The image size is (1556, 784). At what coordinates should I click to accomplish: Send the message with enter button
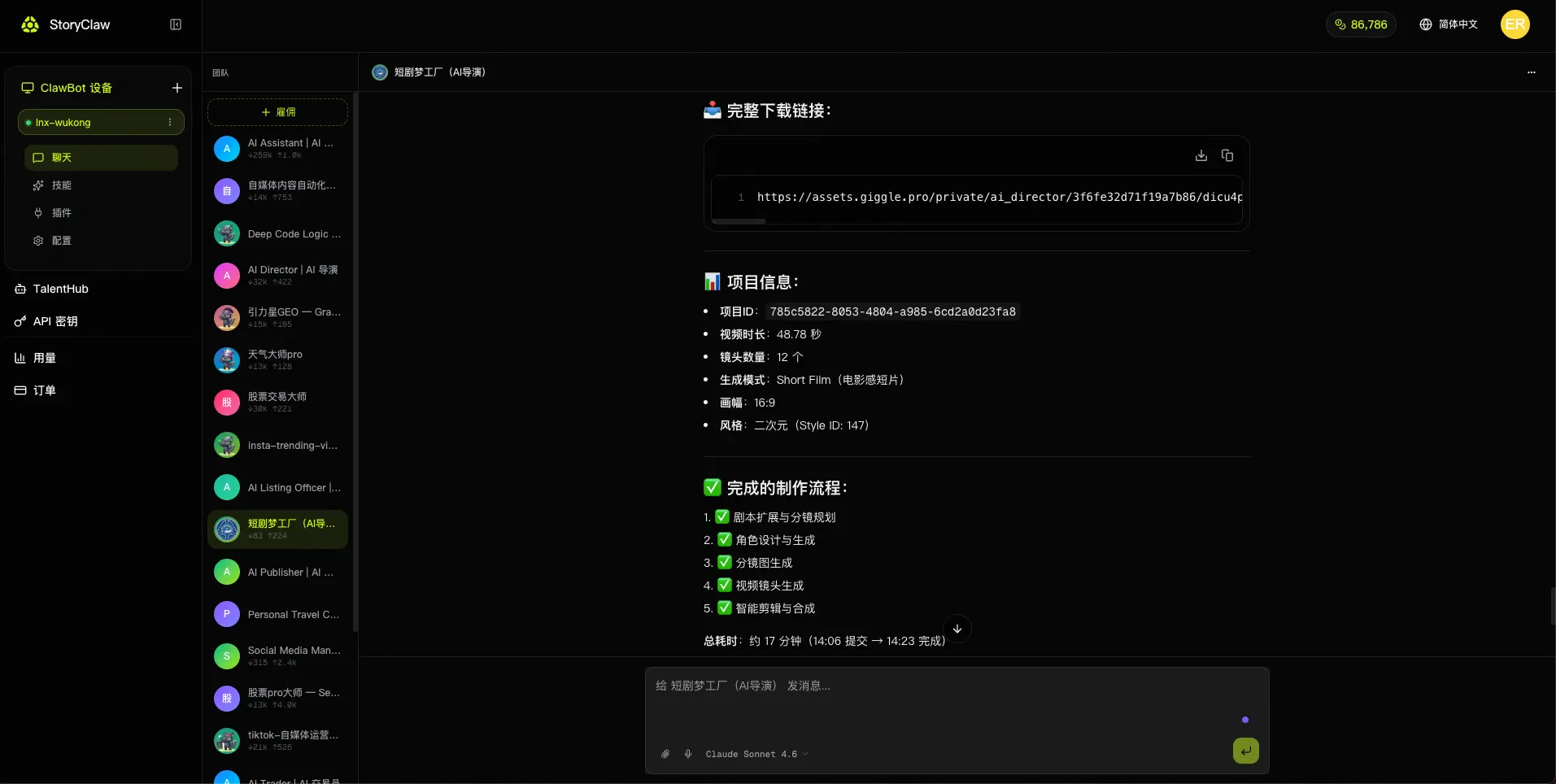tap(1245, 751)
